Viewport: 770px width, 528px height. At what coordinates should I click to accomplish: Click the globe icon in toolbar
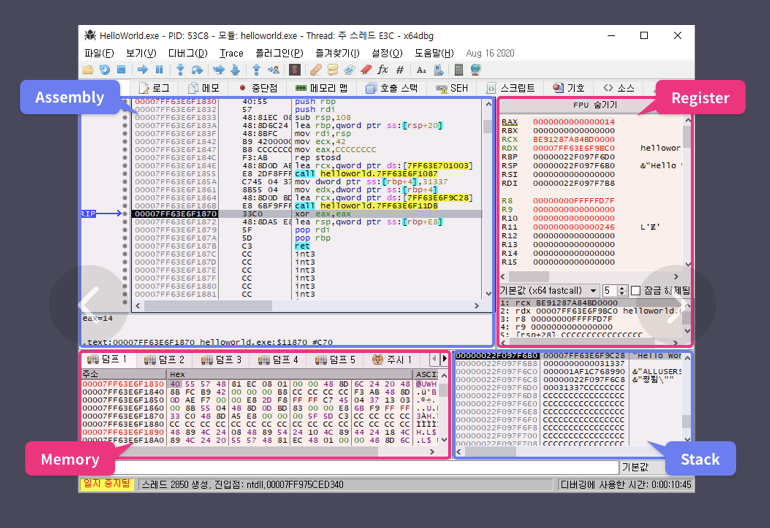(475, 70)
